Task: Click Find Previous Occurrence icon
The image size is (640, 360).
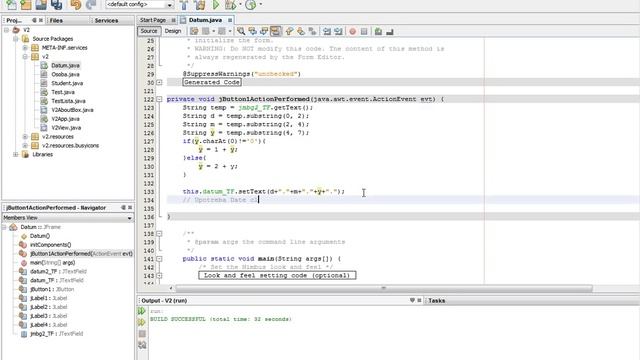Action: [x=253, y=31]
